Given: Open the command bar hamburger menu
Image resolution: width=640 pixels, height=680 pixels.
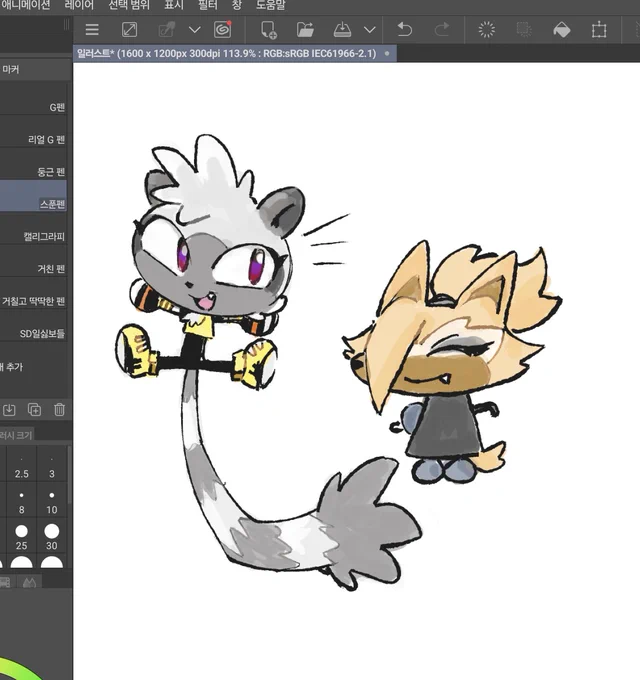Looking at the screenshot, I should pyautogui.click(x=92, y=30).
